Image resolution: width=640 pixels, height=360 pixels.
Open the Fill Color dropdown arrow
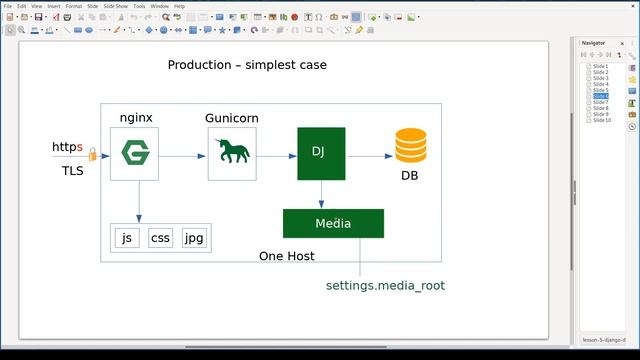[x=57, y=30]
